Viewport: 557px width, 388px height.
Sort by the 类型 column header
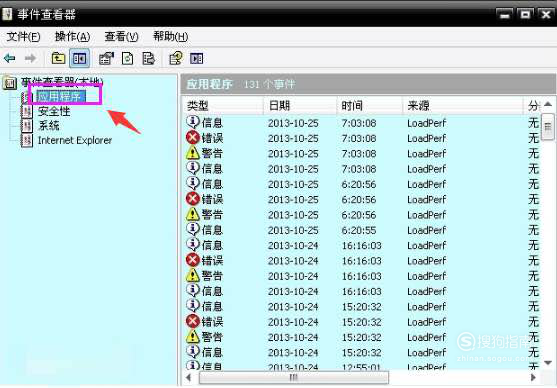coord(223,106)
